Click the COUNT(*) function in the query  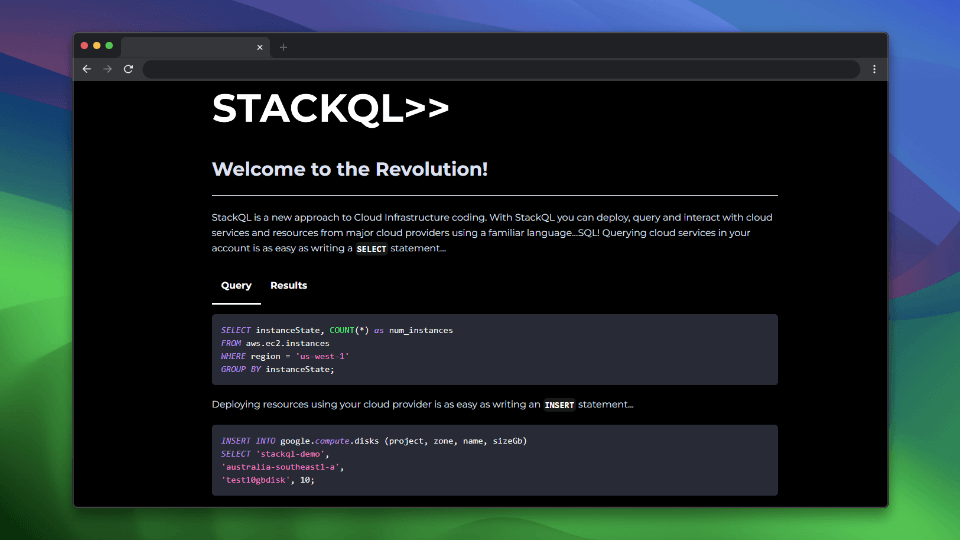tap(349, 330)
